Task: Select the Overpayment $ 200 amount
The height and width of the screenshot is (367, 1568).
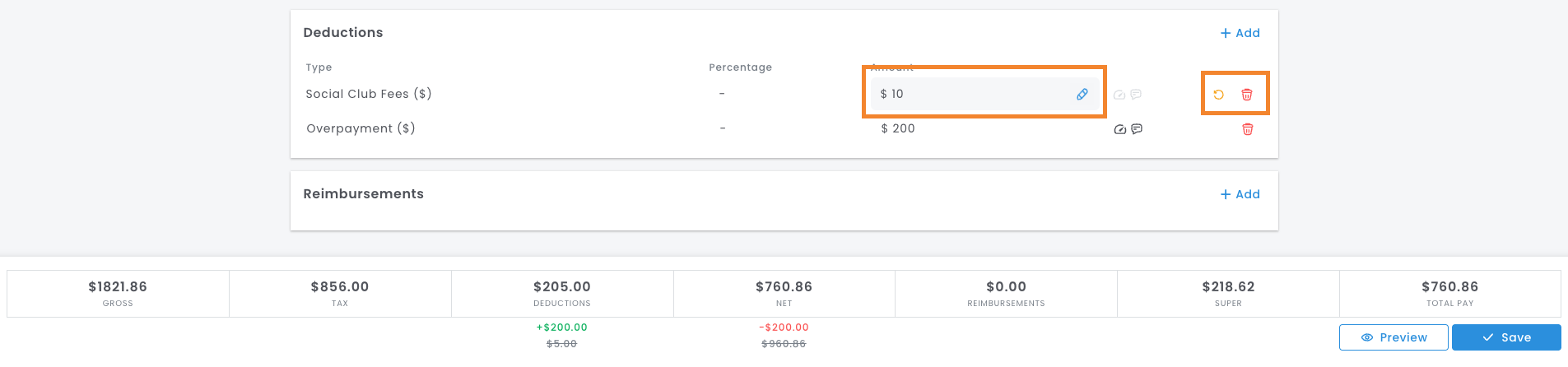Action: click(x=898, y=129)
